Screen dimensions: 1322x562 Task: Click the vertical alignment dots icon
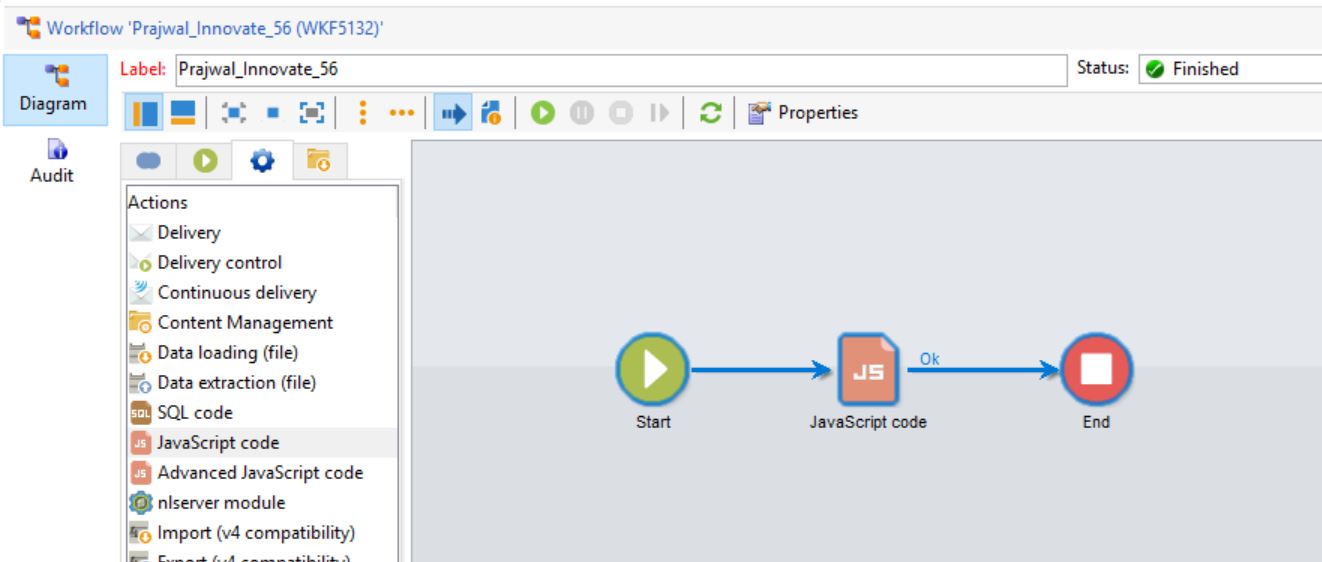click(362, 113)
